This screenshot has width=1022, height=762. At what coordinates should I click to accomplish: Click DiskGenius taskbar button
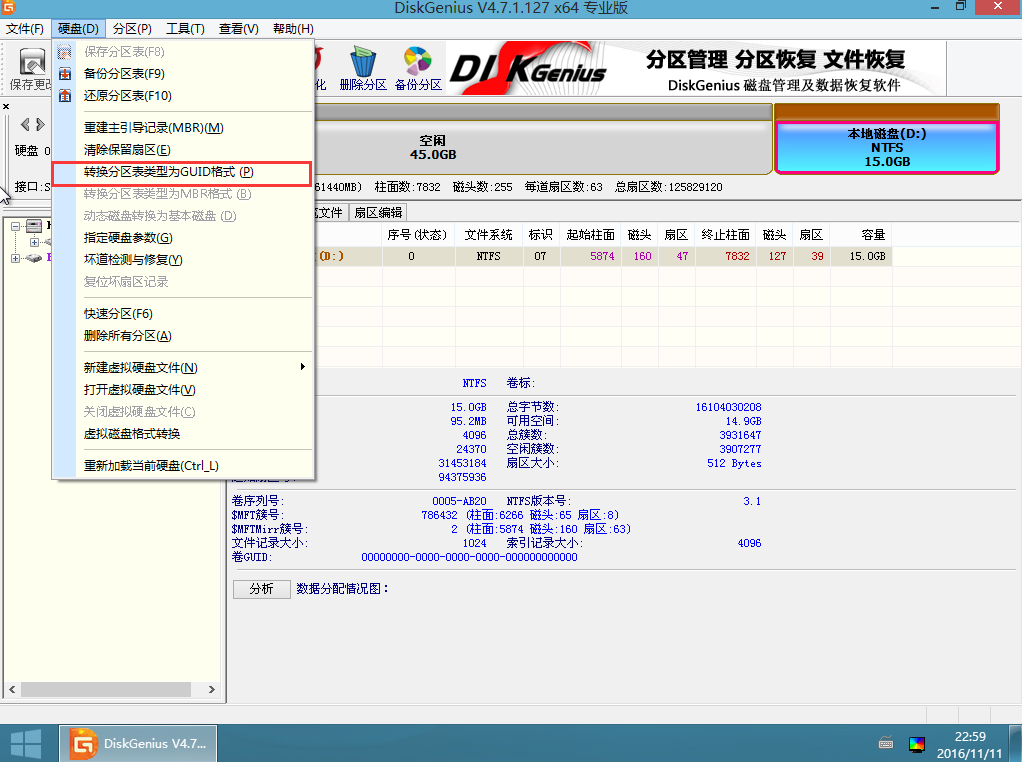pyautogui.click(x=138, y=743)
